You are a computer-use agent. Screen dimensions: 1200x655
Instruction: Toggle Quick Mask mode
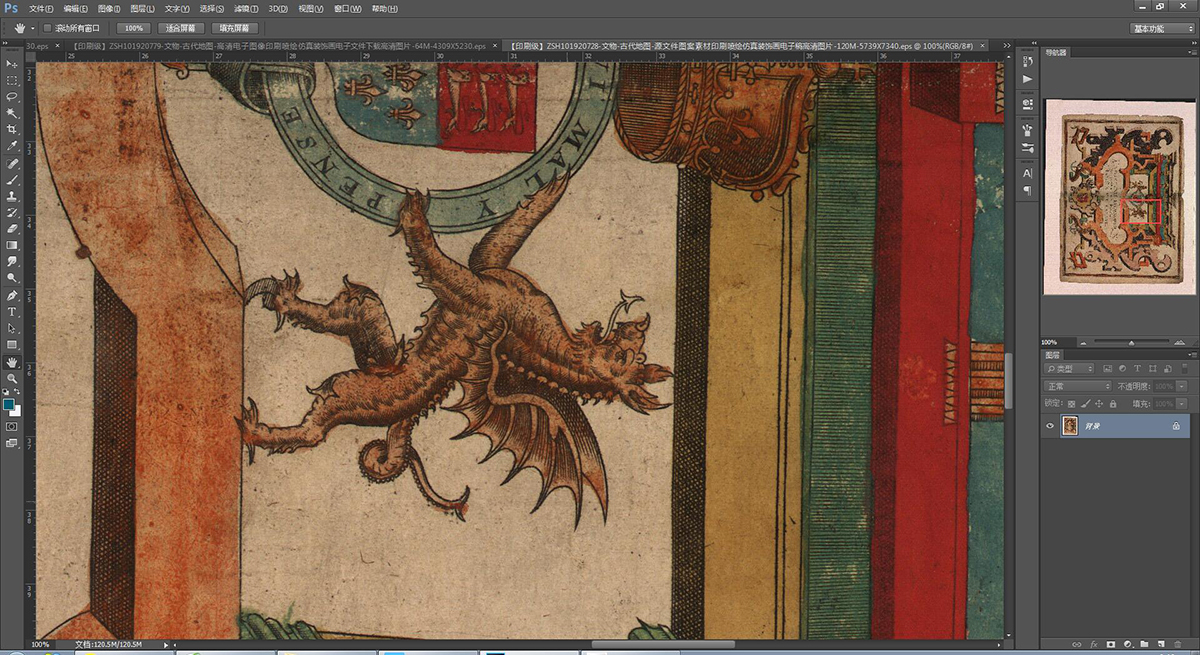(x=12, y=425)
